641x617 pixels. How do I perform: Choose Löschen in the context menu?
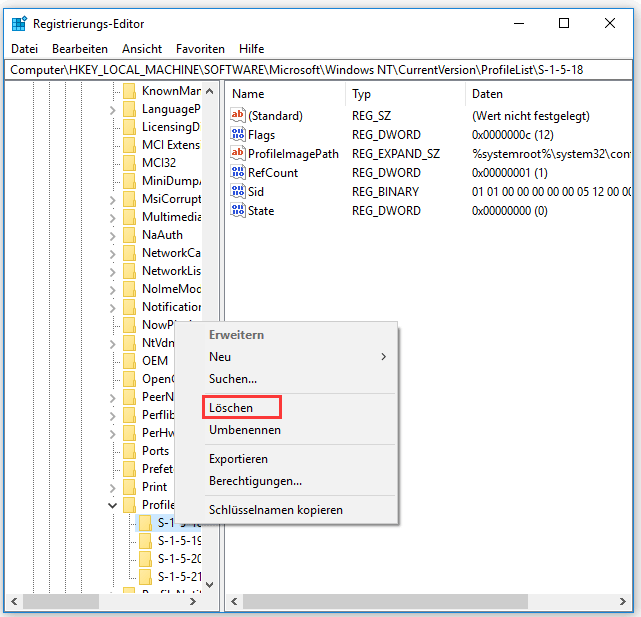click(231, 408)
